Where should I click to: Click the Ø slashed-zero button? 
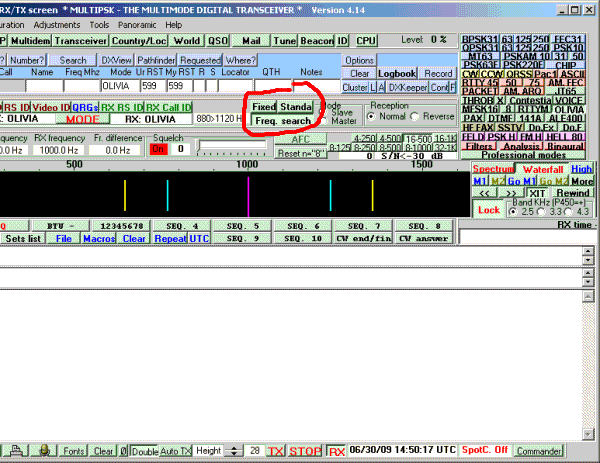[123, 451]
